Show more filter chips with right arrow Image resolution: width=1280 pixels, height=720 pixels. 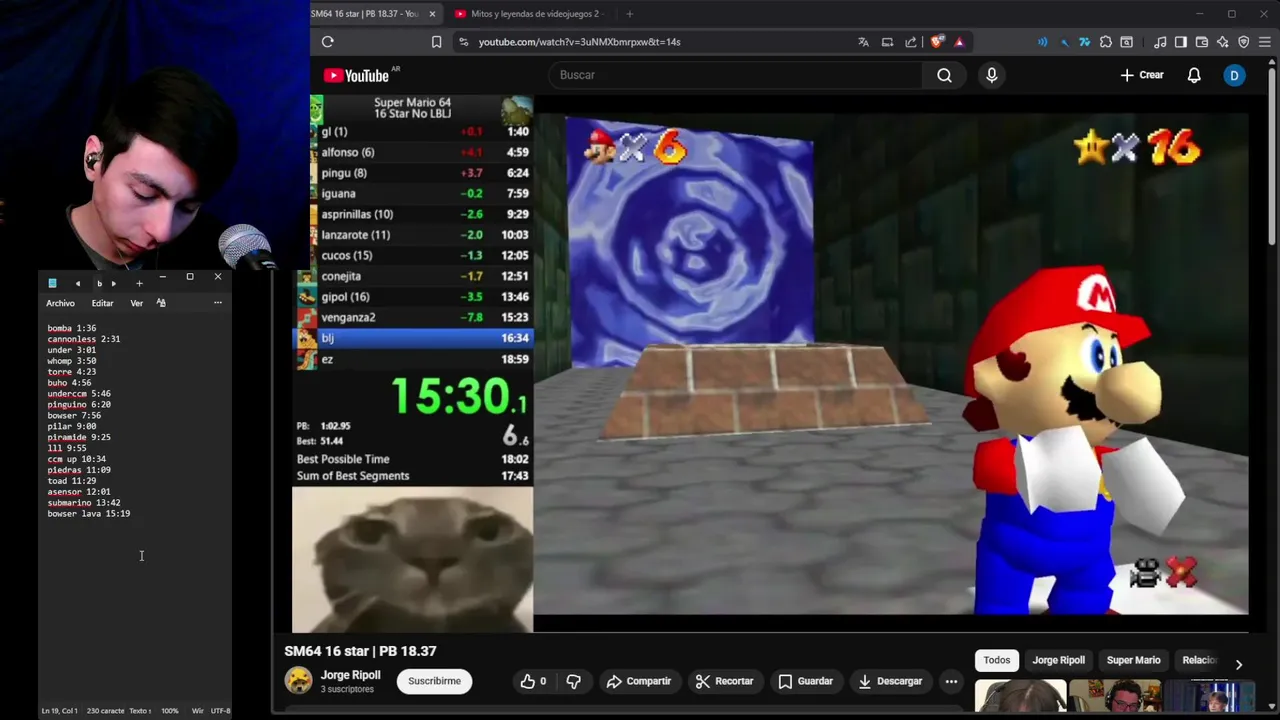point(1238,664)
